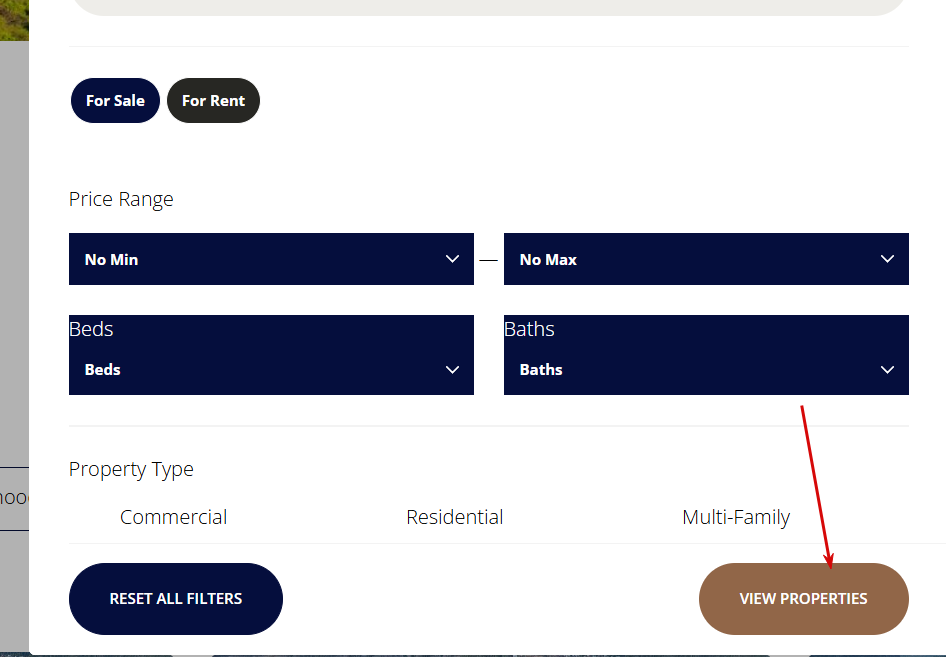Click the search field at the top
Viewport: 946px width, 657px height.
488,6
